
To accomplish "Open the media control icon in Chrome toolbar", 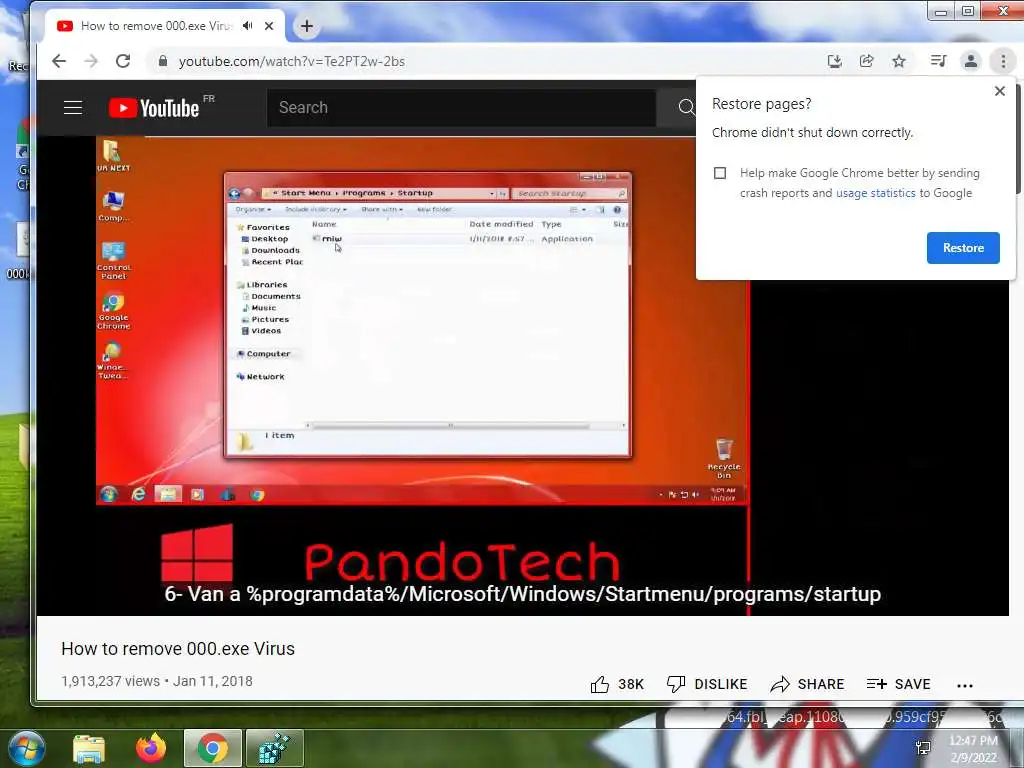I will coord(938,61).
